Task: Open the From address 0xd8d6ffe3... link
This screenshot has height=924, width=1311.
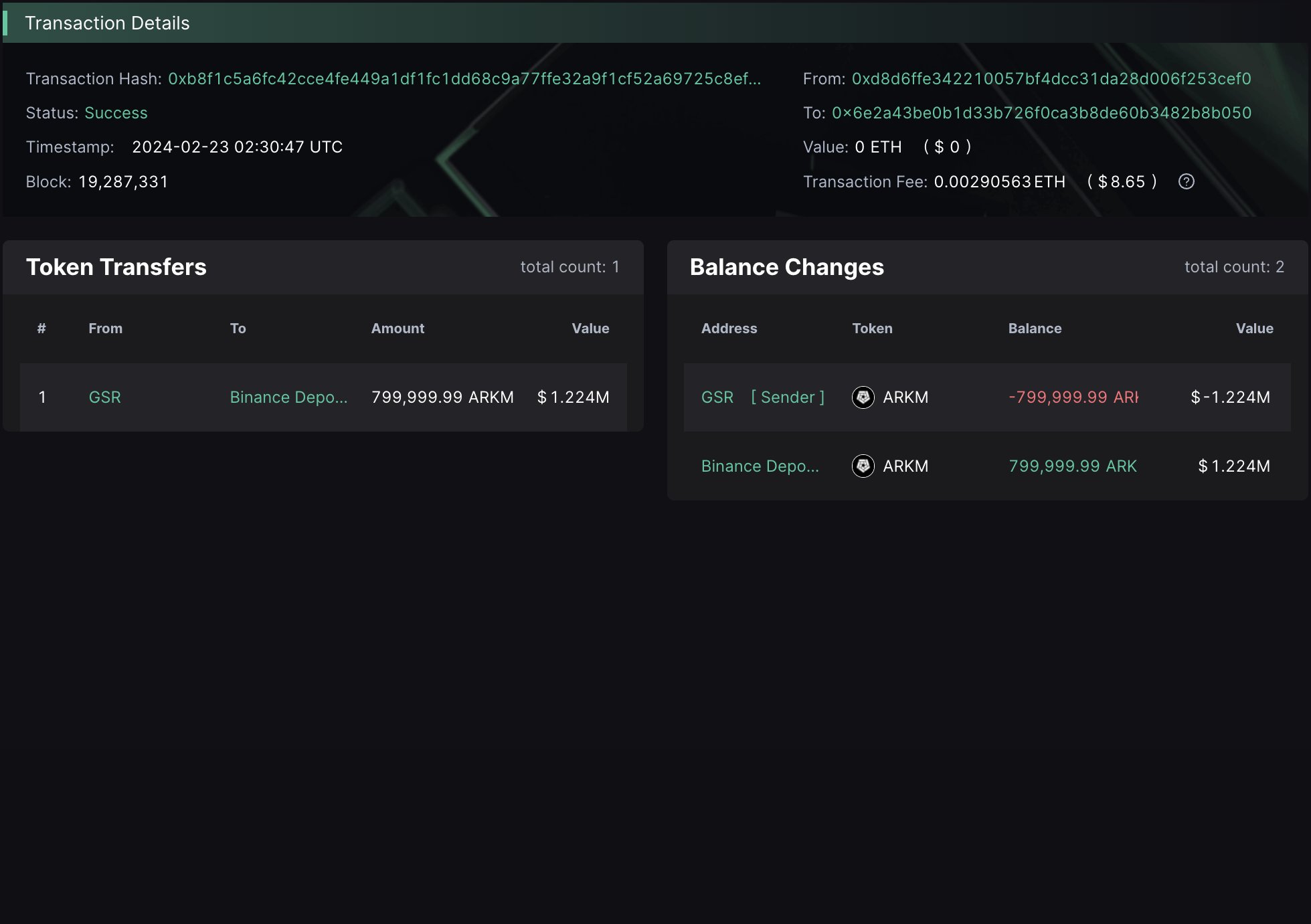Action: [x=1051, y=79]
